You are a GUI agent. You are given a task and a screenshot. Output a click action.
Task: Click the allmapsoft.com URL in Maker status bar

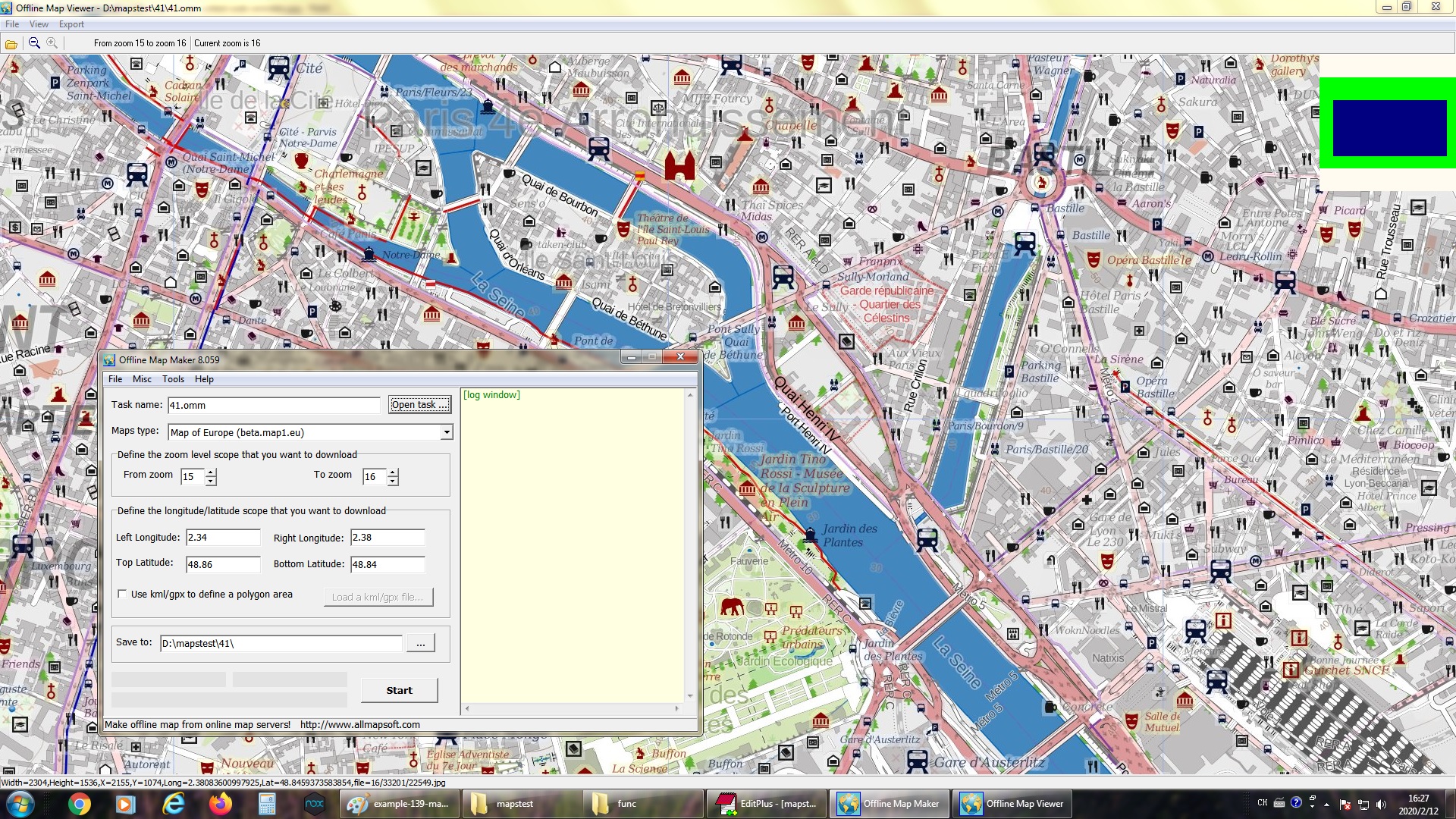[360, 725]
